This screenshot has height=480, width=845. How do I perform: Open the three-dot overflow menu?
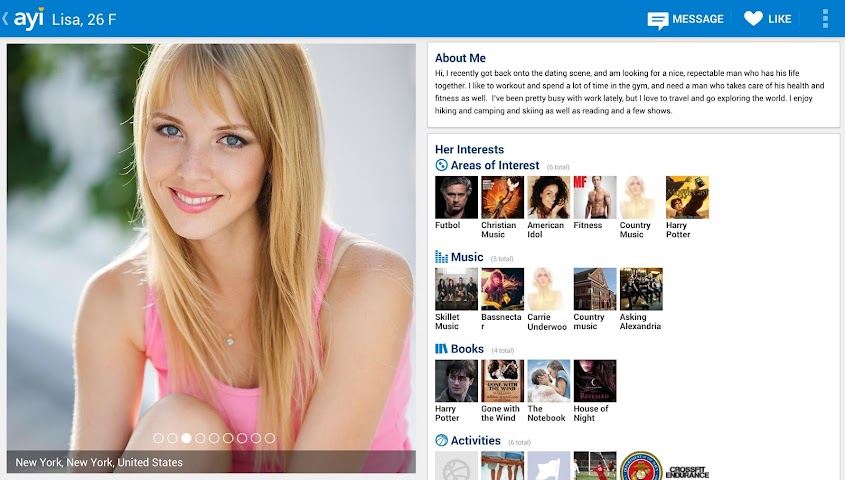pos(824,19)
